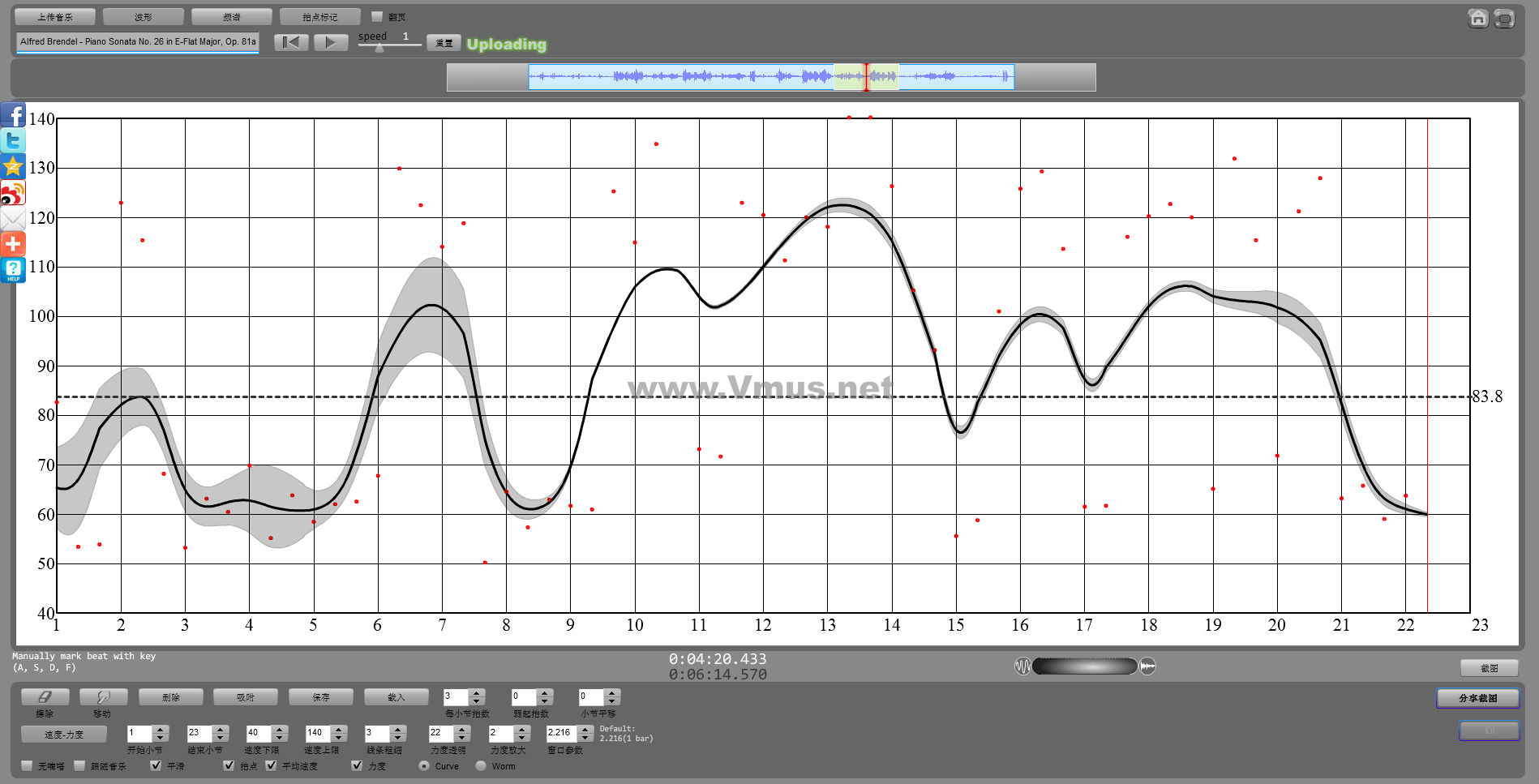Share to Twitter via sidebar icon

(x=13, y=140)
